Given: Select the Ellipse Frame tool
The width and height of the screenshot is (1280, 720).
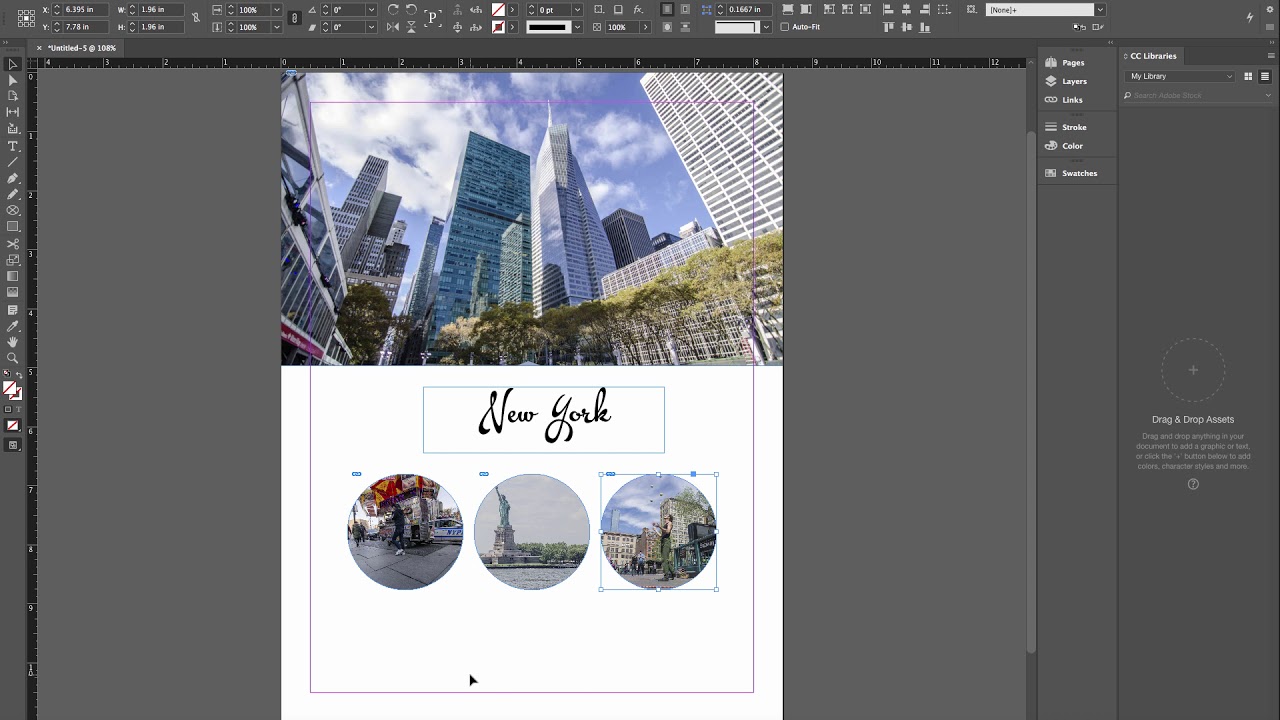Looking at the screenshot, I should pyautogui.click(x=12, y=210).
